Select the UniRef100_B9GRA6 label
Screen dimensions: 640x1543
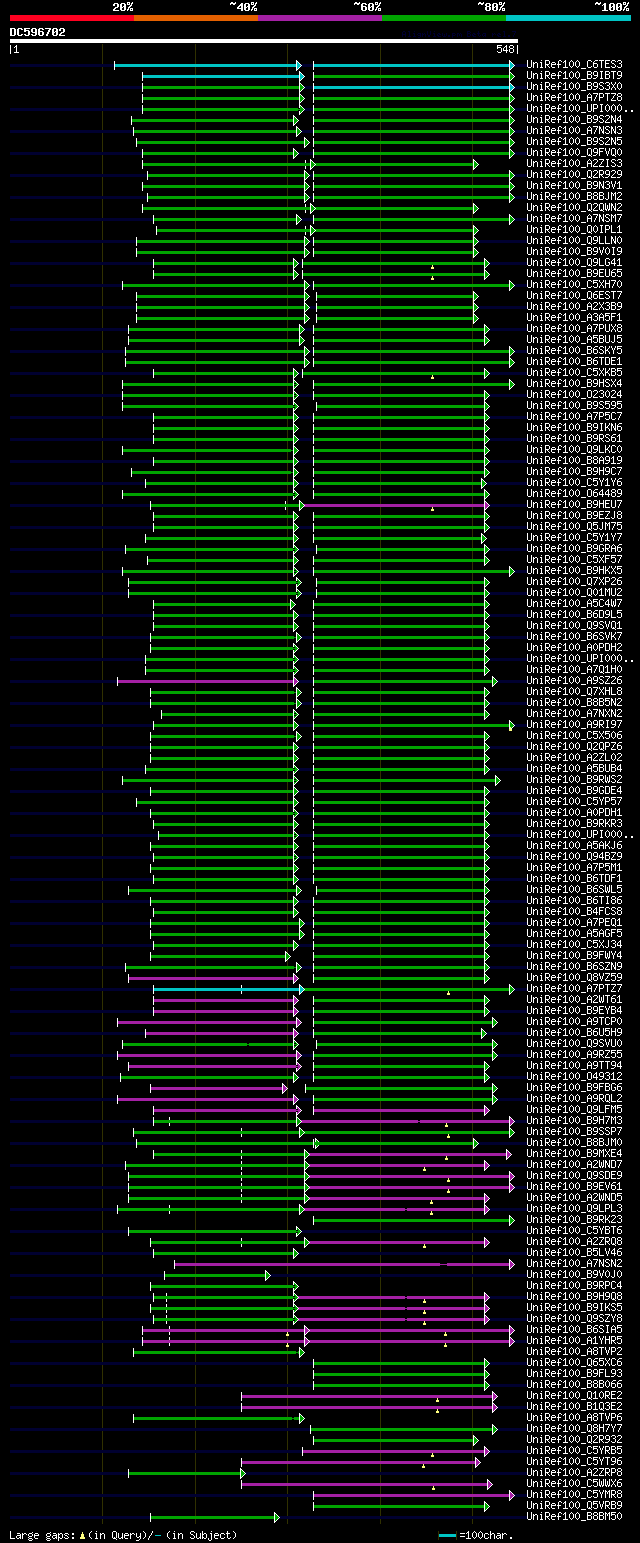pos(574,549)
